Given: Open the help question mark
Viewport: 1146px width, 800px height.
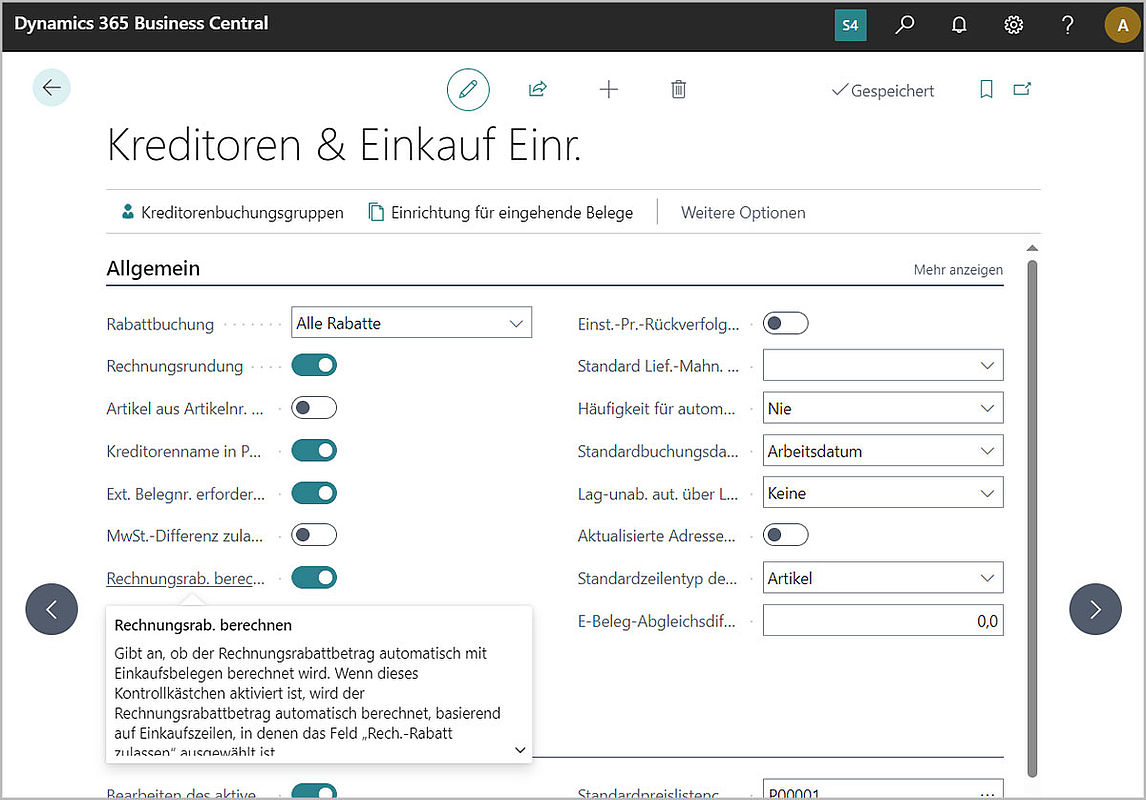Looking at the screenshot, I should click(1067, 25).
